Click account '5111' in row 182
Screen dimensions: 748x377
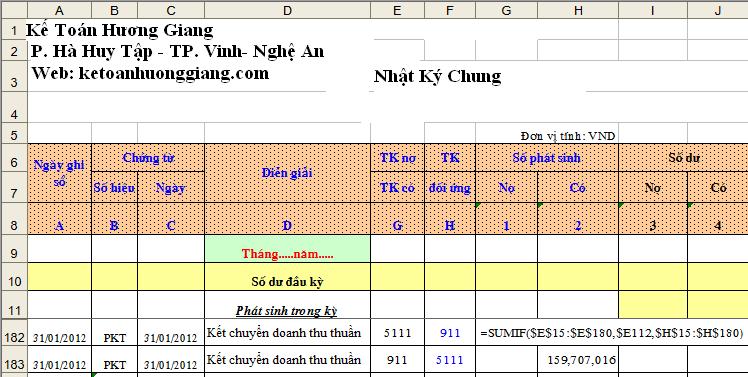397,333
